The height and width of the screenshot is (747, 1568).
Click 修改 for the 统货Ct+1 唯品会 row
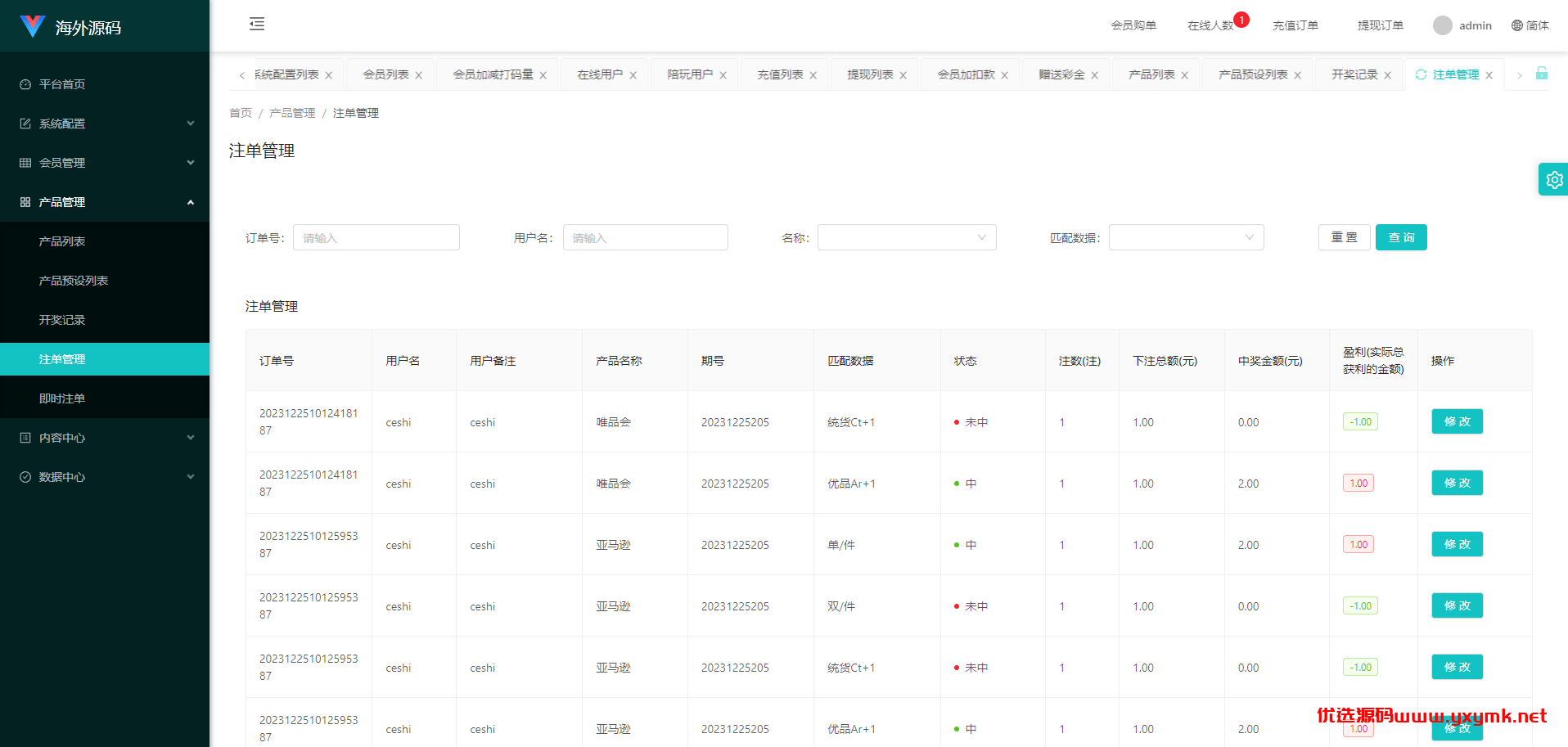click(x=1457, y=421)
